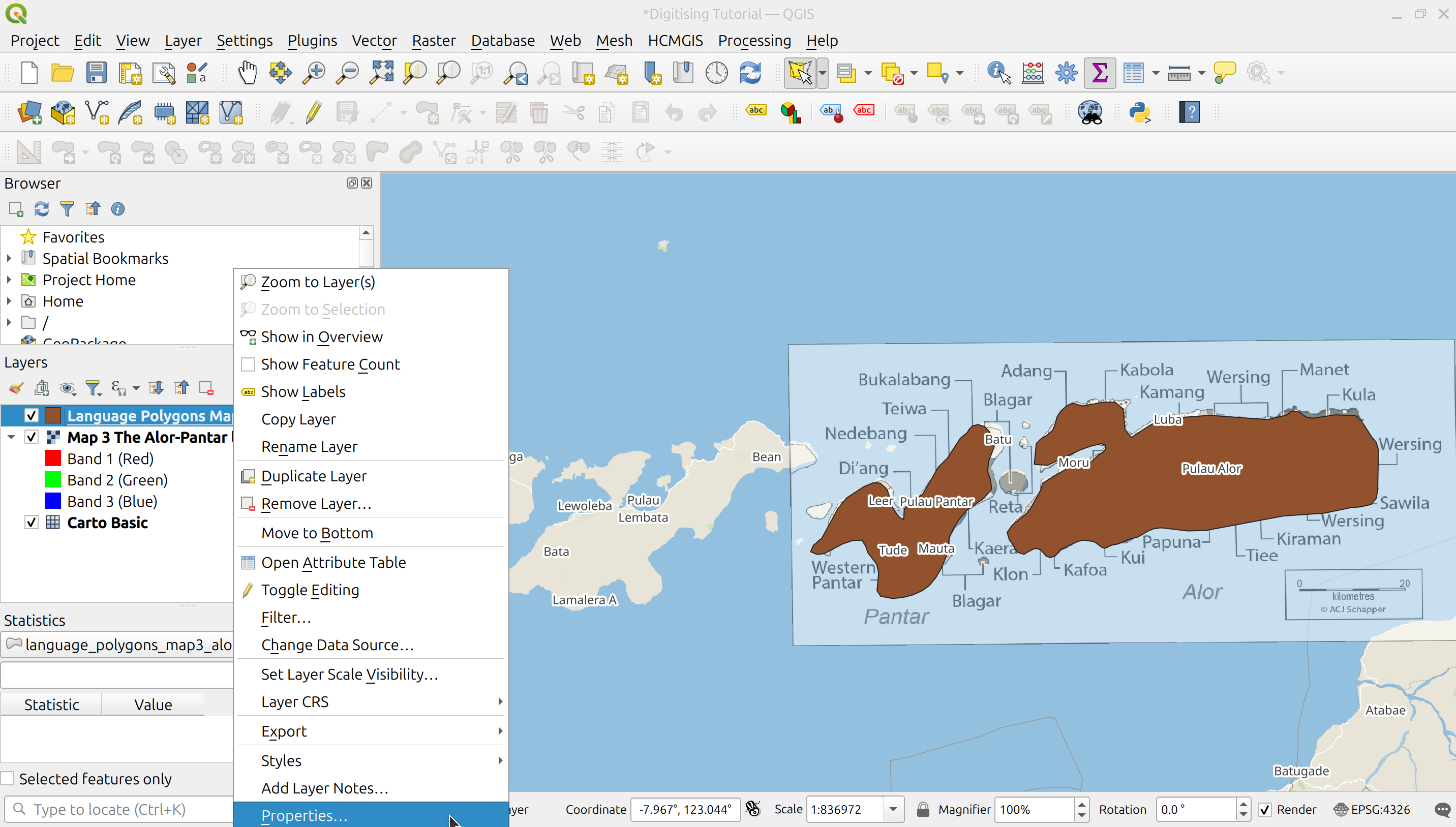This screenshot has width=1456, height=827.
Task: Click the Zoom Full extent icon
Action: pos(382,73)
